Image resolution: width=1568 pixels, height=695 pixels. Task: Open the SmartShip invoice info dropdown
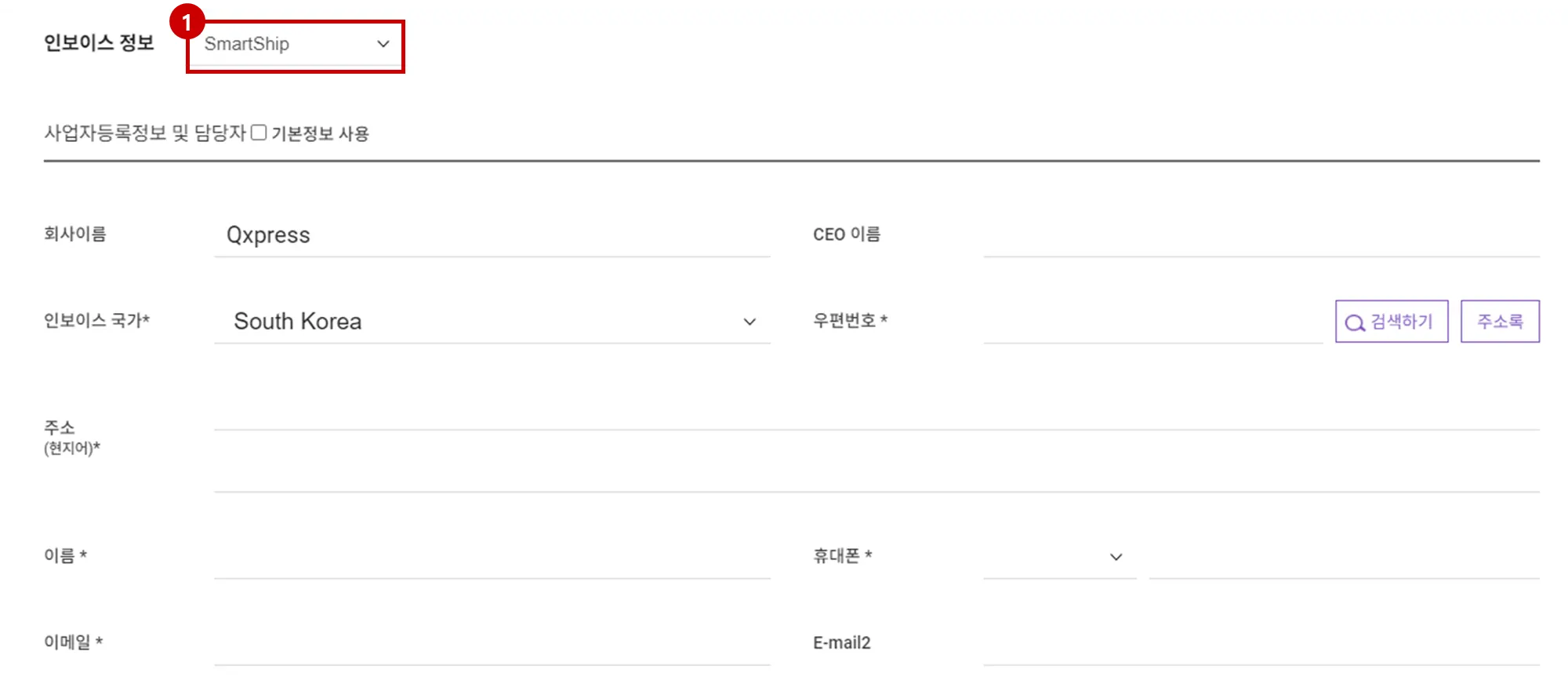295,45
